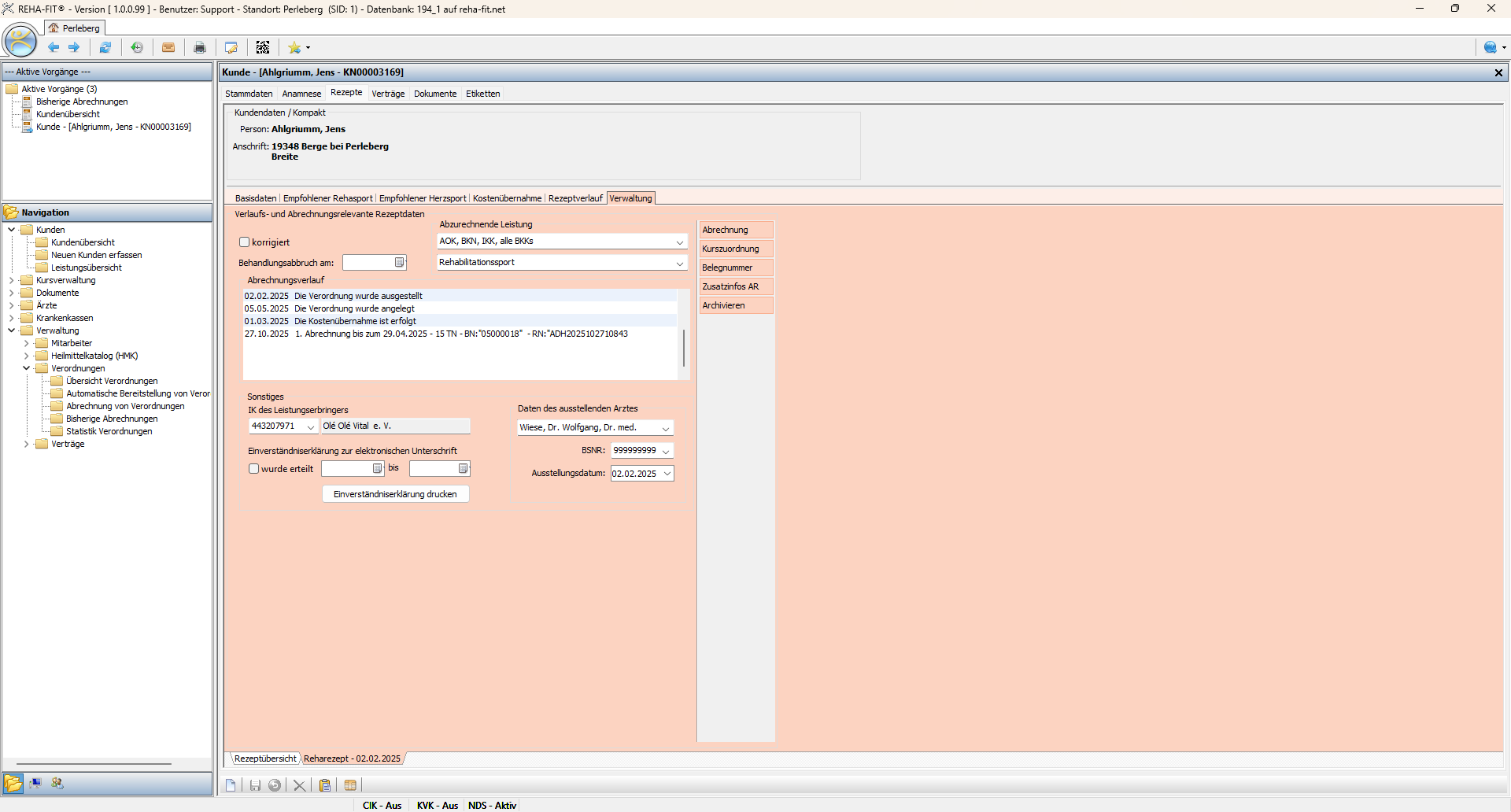Switch to the Verträge tab
Image resolution: width=1511 pixels, height=812 pixels.
pyautogui.click(x=388, y=94)
